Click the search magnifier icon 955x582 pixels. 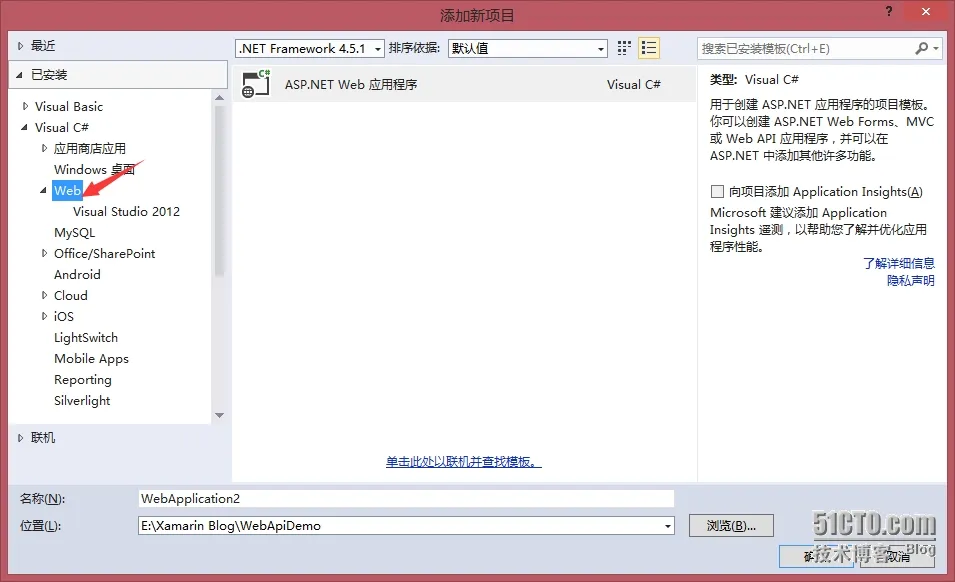pyautogui.click(x=922, y=48)
